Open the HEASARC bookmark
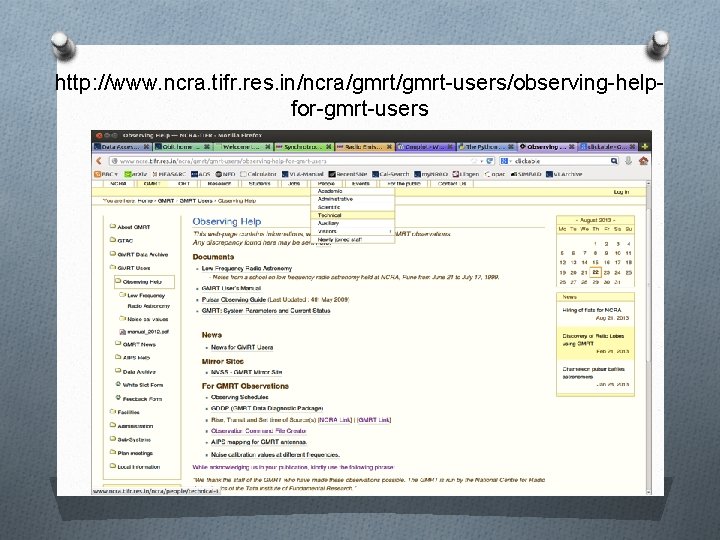Viewport: 720px width, 540px height. point(169,174)
